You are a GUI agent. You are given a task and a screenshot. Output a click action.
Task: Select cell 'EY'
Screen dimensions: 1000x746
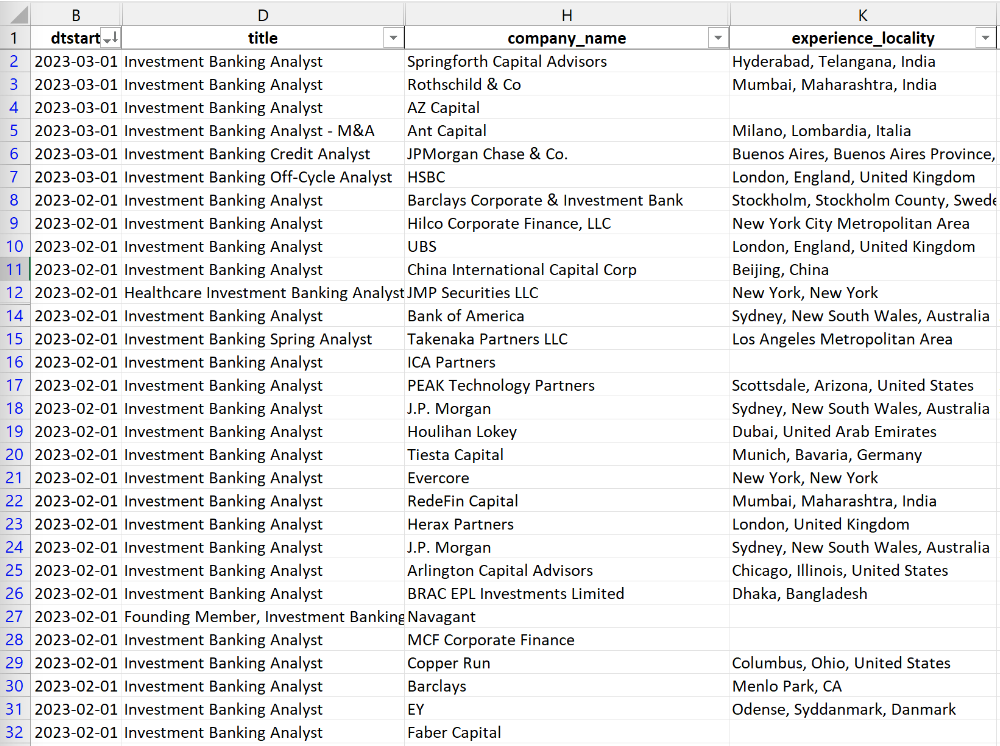click(x=566, y=710)
